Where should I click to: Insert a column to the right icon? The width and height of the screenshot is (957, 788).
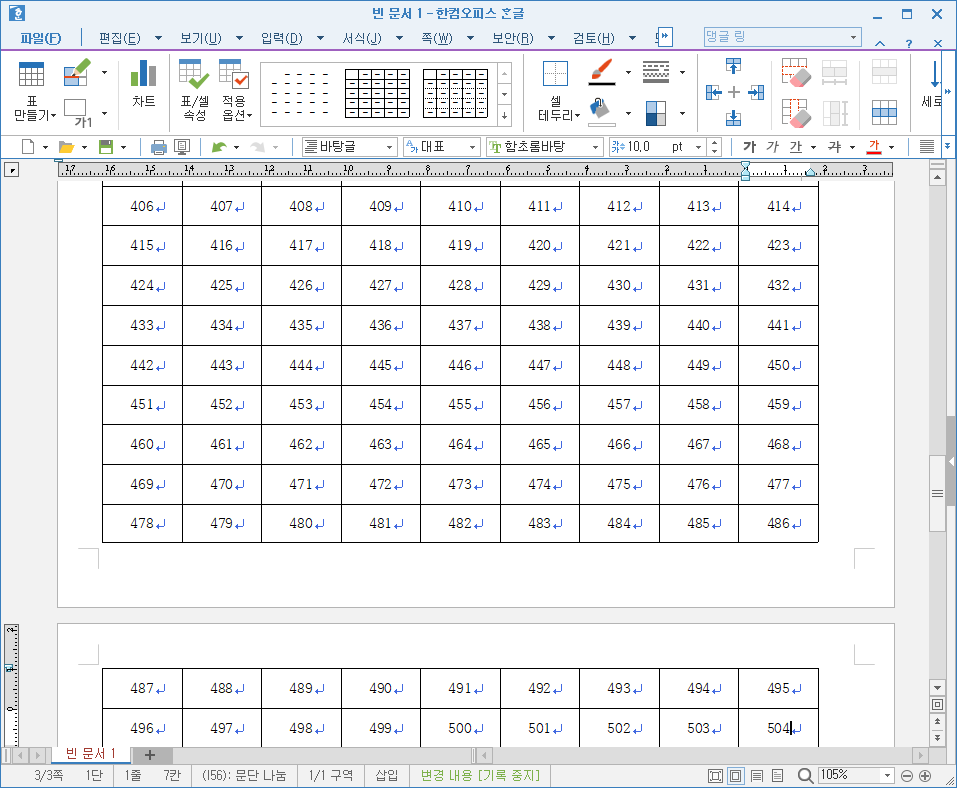[x=756, y=92]
